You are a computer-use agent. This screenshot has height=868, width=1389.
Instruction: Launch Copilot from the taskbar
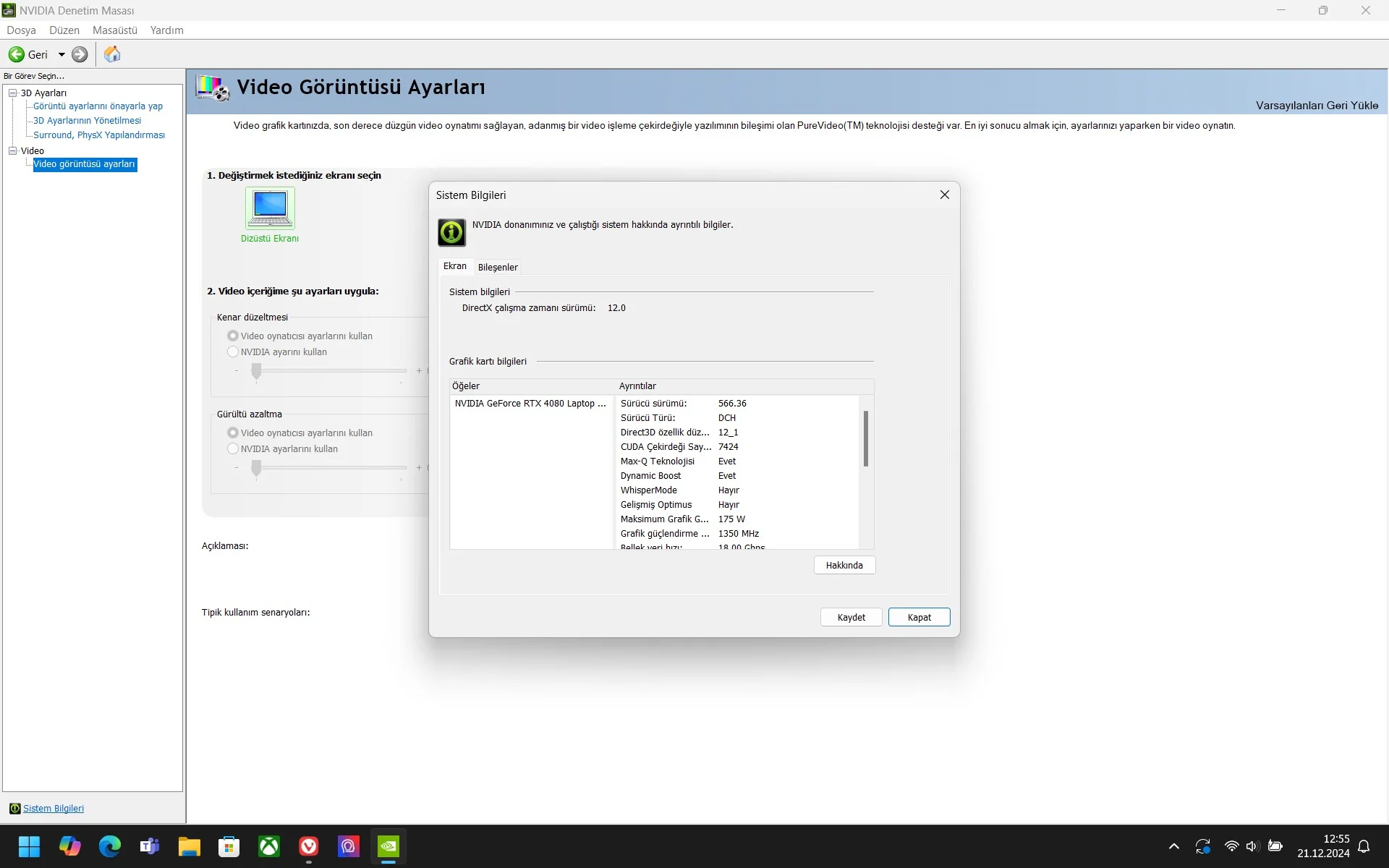point(70,846)
